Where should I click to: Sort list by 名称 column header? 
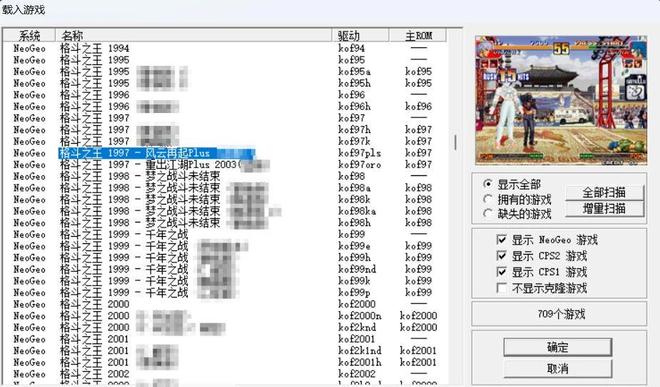pyautogui.click(x=193, y=35)
